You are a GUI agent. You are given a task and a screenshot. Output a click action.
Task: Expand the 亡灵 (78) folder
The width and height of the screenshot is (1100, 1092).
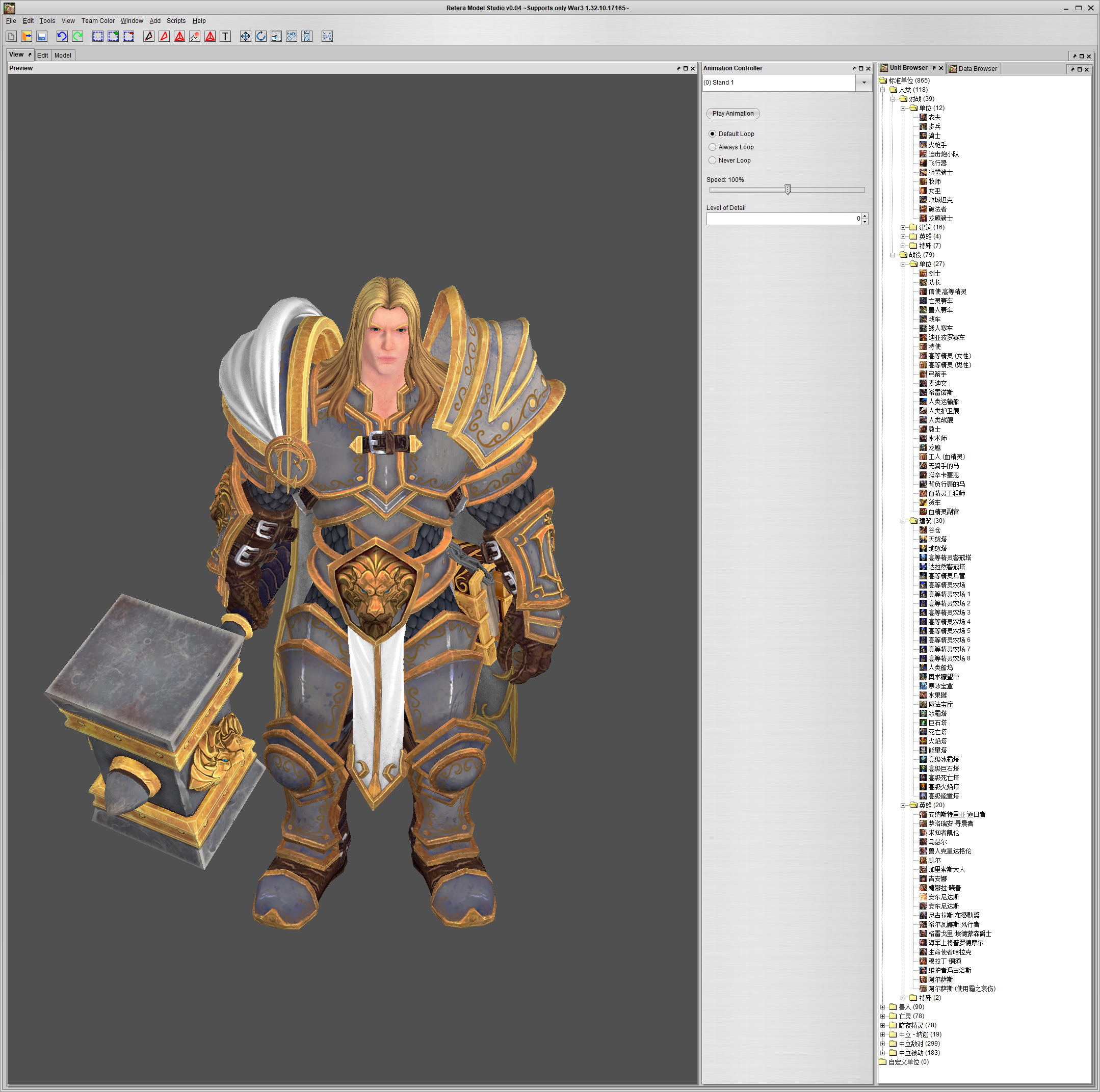pos(883,1016)
